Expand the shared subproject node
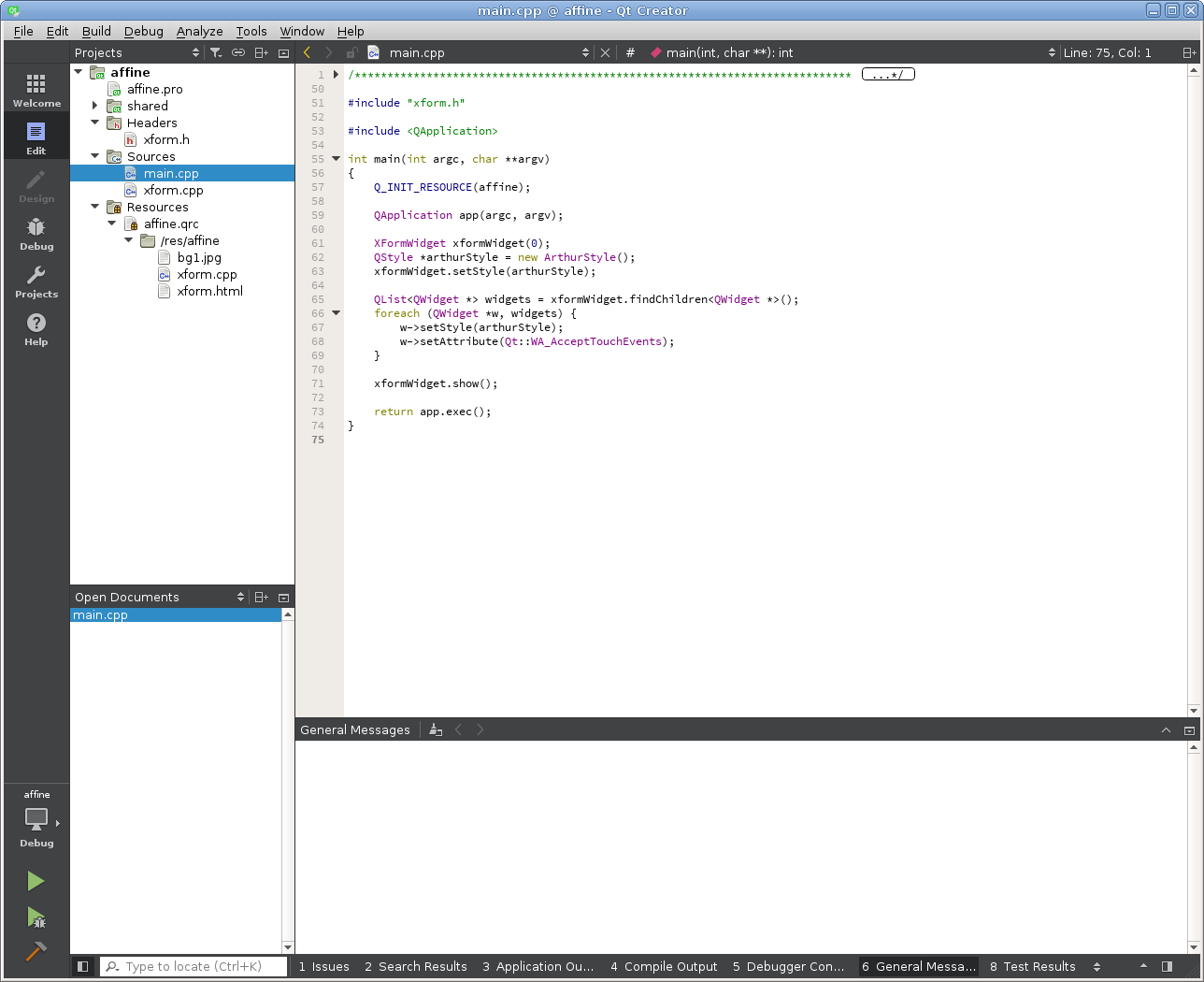The width and height of the screenshot is (1204, 982). tap(95, 106)
